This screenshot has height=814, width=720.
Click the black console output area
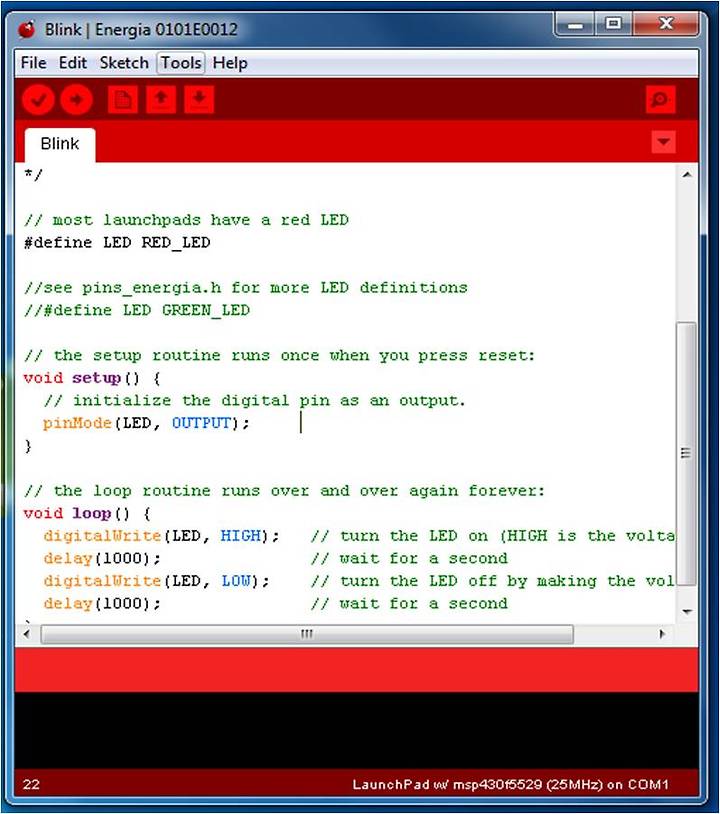[x=356, y=730]
